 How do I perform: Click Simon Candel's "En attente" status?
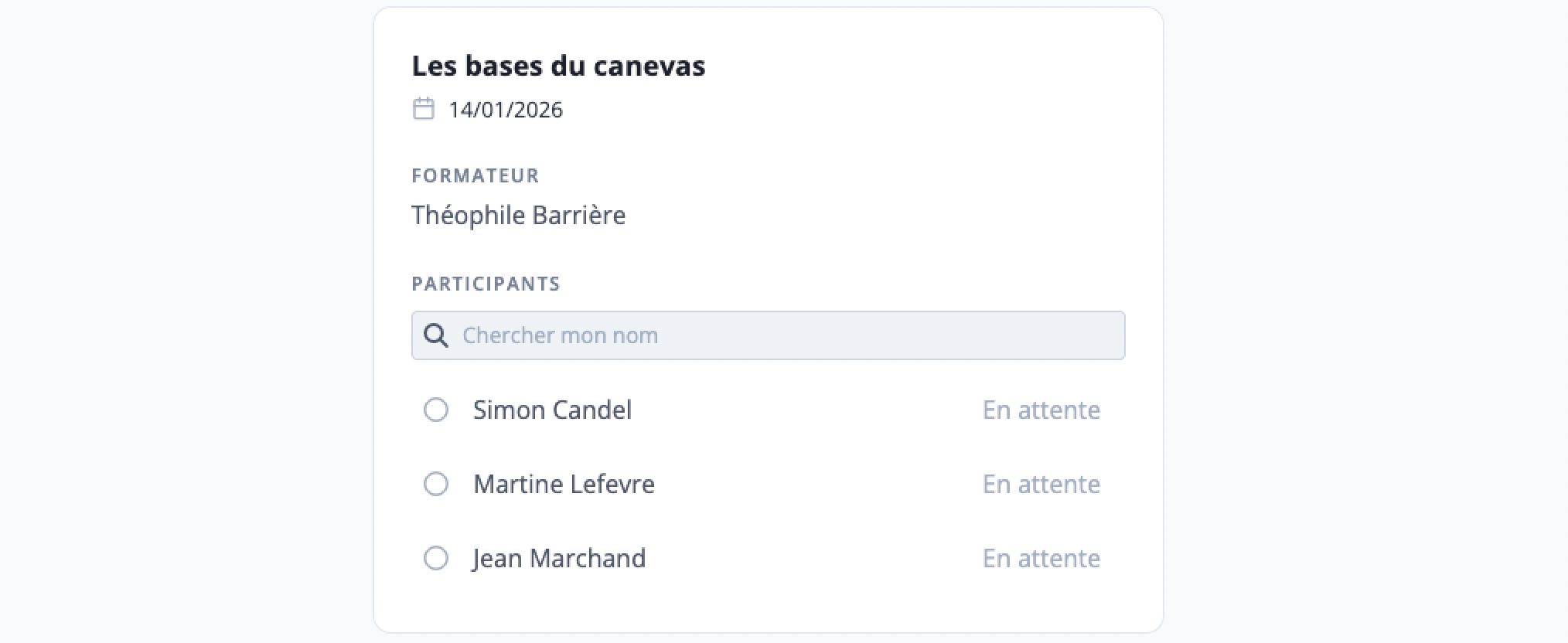(1041, 410)
